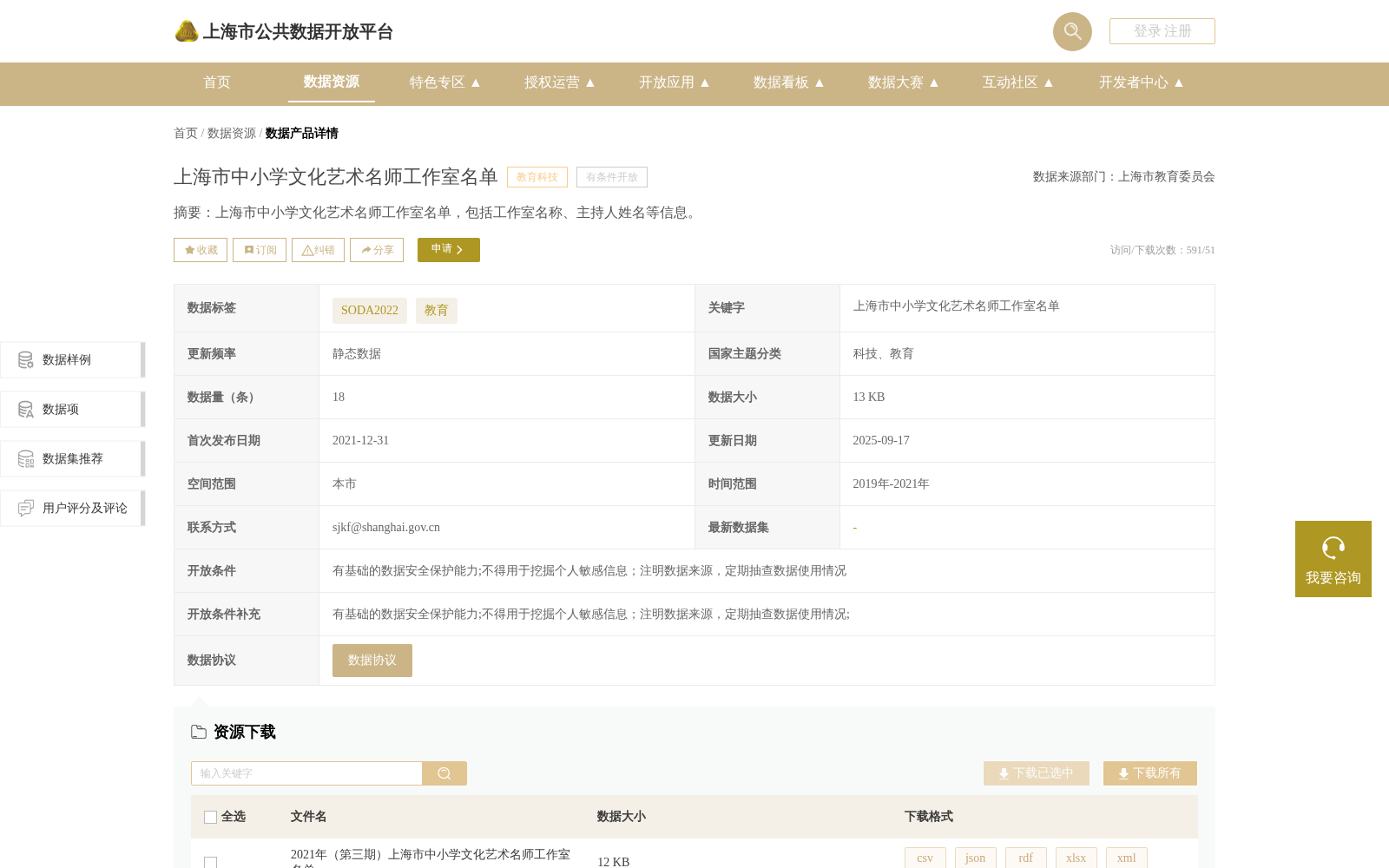This screenshot has height=868, width=1389.
Task: Click the 教育 data tag
Action: pos(437,310)
